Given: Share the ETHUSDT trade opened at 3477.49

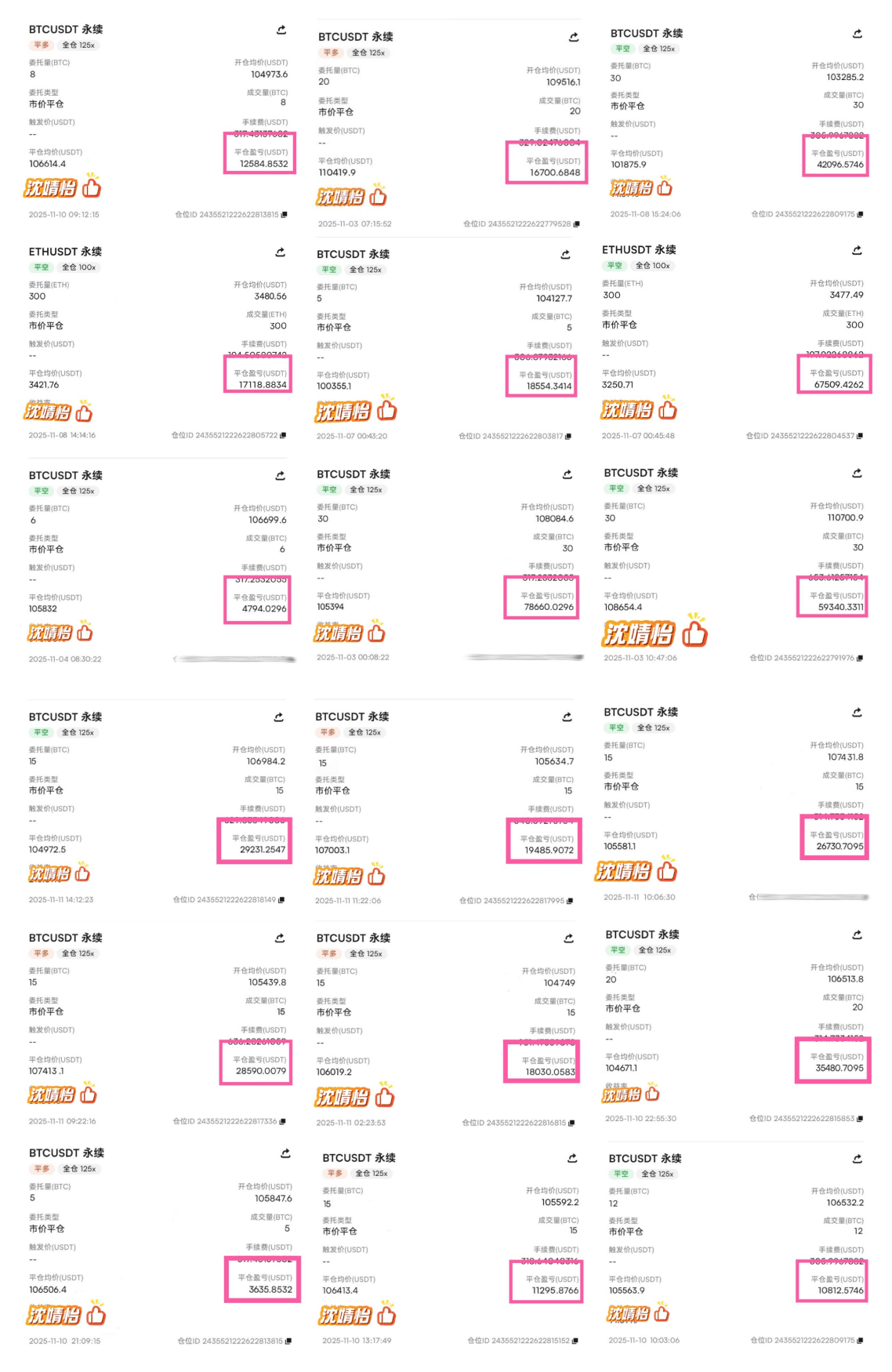Looking at the screenshot, I should point(857,250).
